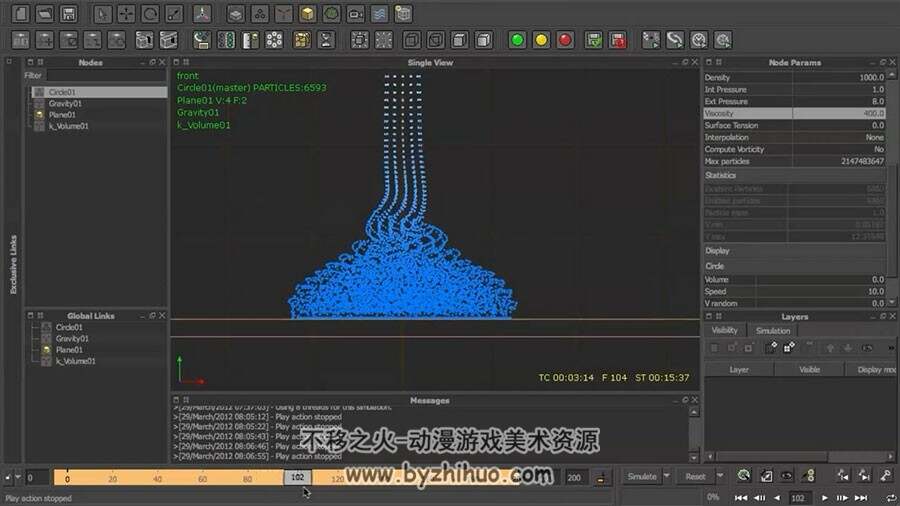This screenshot has height=506, width=900.
Task: Click the Save project floppy icon
Action: [69, 13]
